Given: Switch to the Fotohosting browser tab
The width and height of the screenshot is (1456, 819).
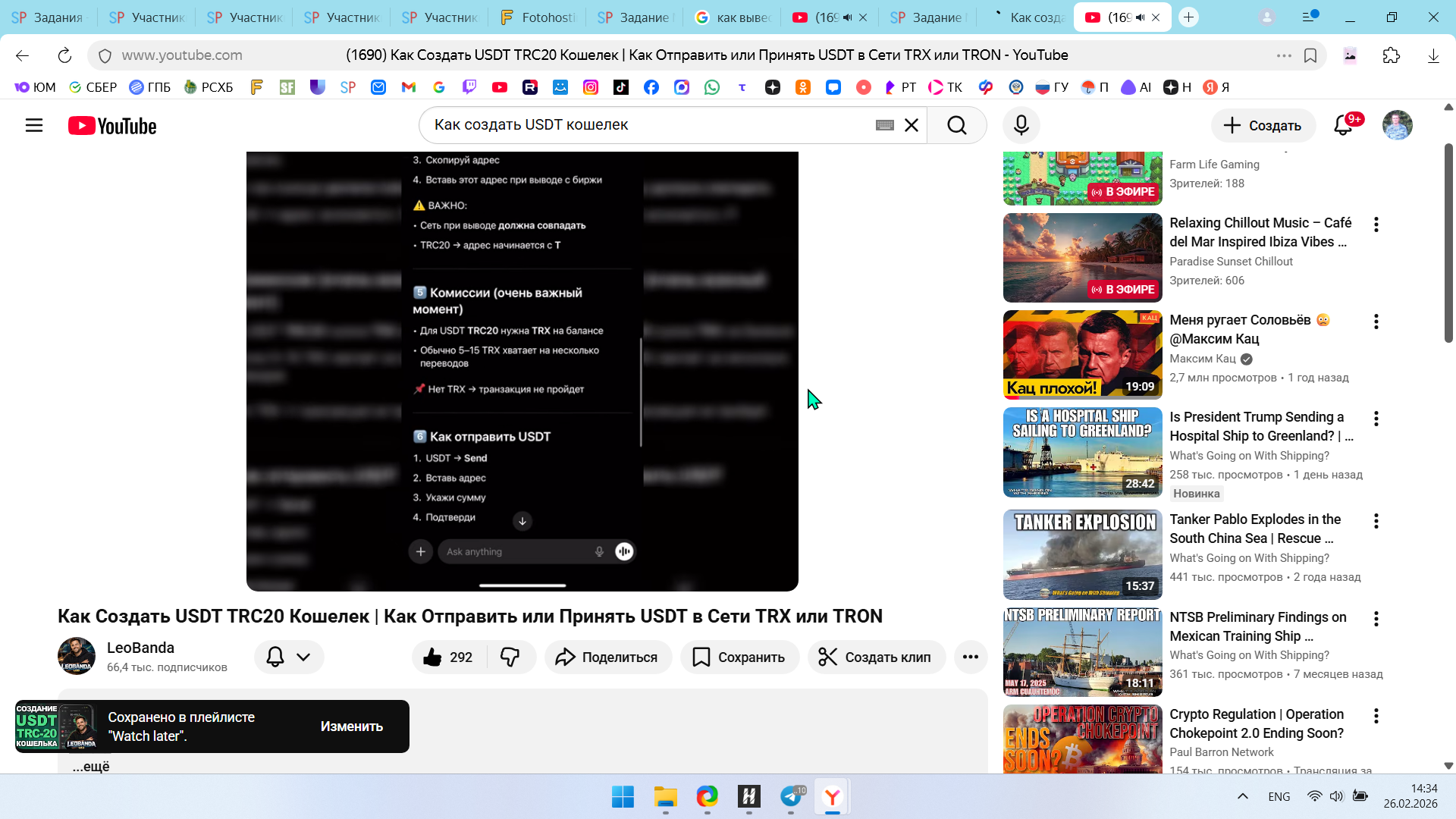Looking at the screenshot, I should 538,17.
